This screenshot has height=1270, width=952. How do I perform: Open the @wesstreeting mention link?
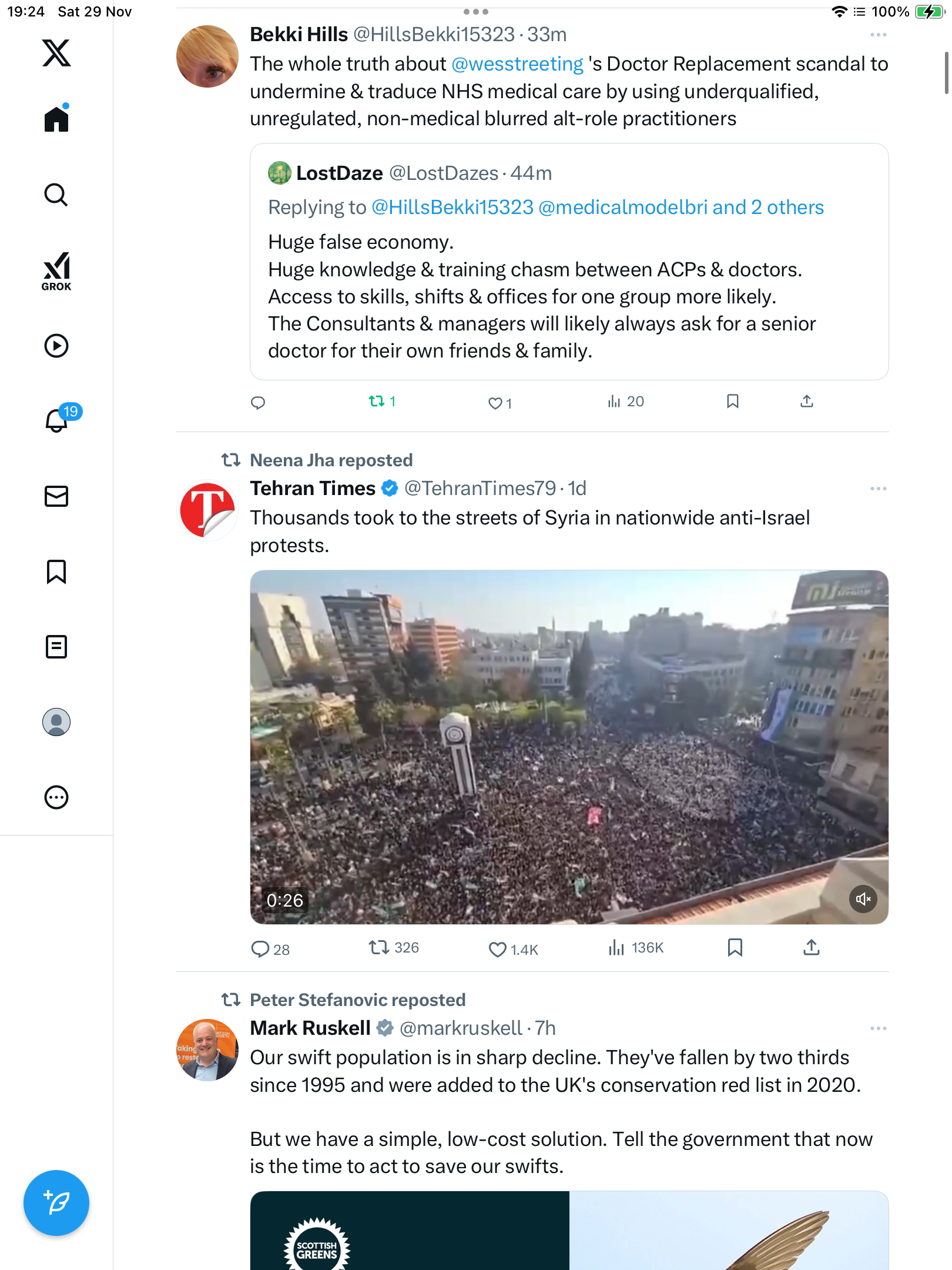[x=517, y=64]
